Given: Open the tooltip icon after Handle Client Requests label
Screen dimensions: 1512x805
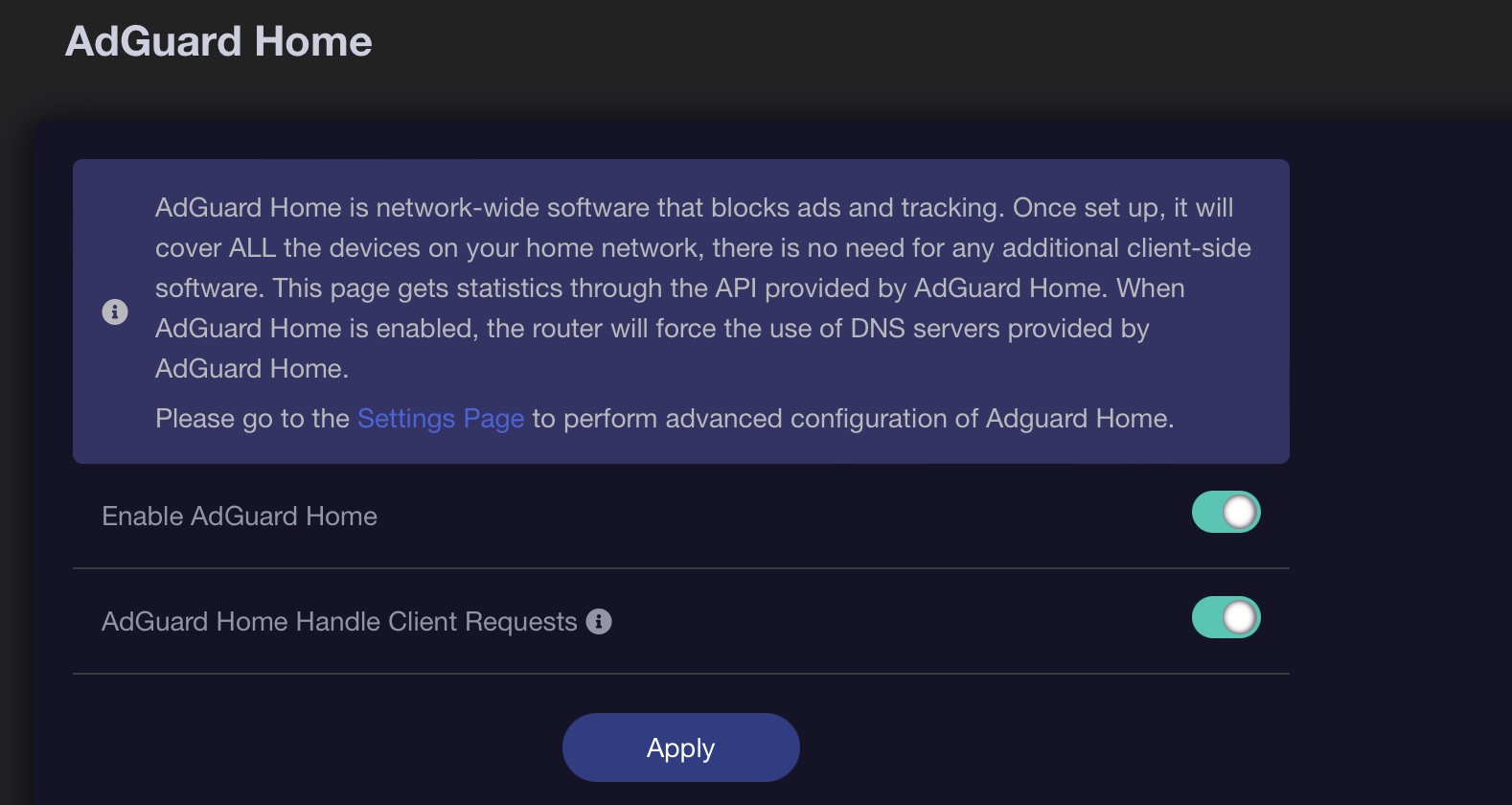Looking at the screenshot, I should pos(600,621).
